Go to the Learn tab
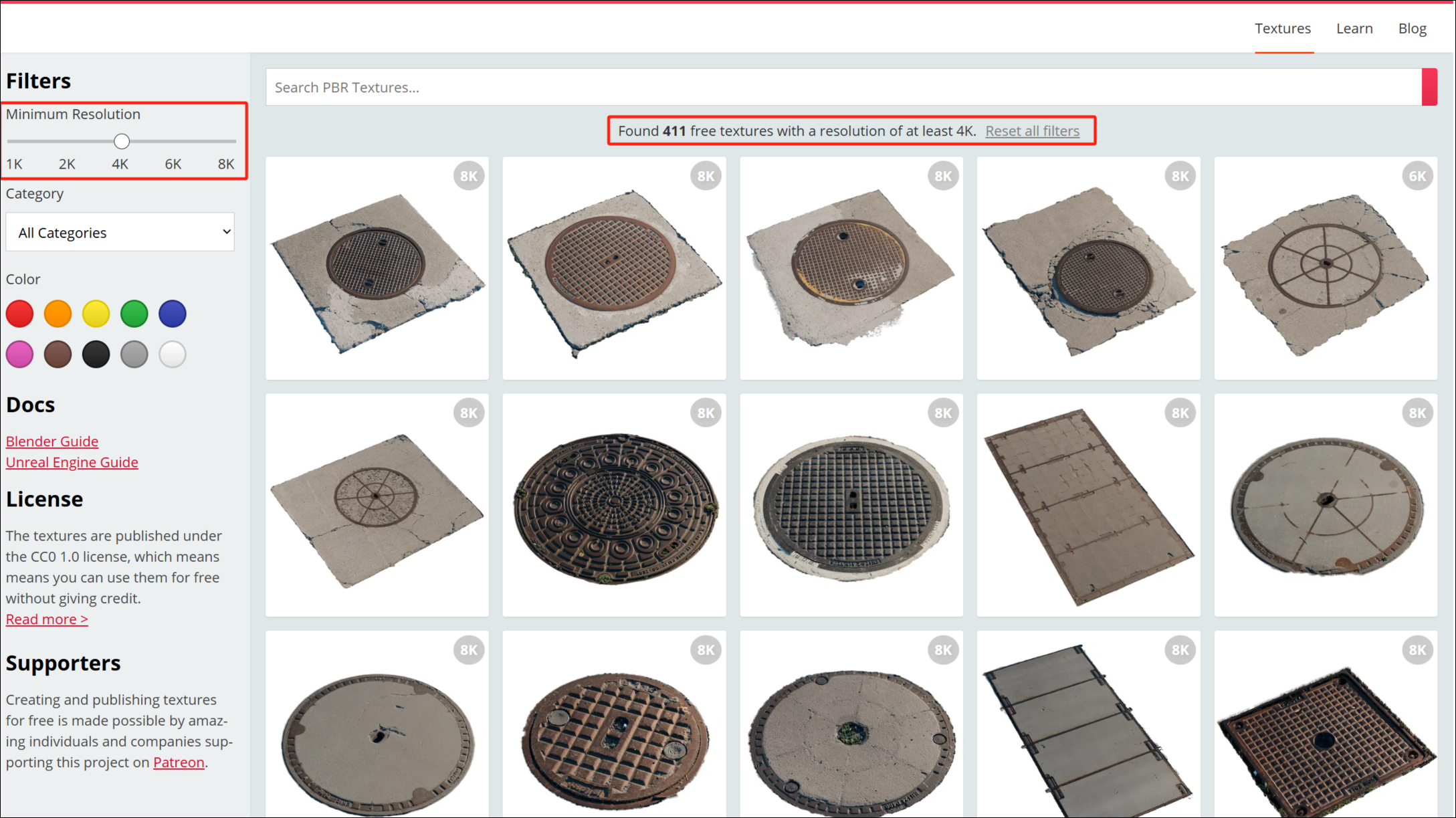Screen dimensions: 1456x818 (1354, 28)
